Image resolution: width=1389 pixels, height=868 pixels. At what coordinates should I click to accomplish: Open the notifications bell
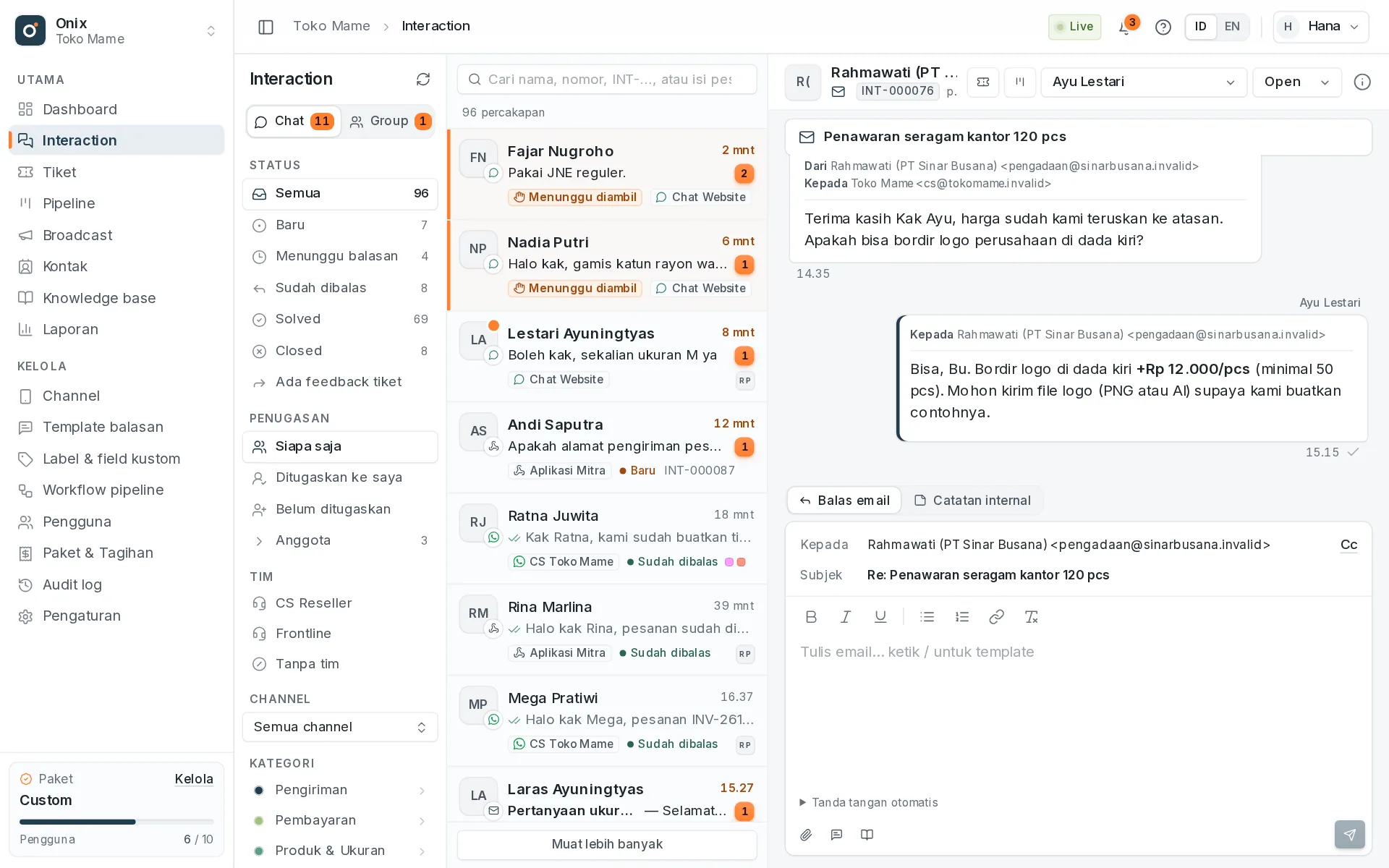pyautogui.click(x=1125, y=27)
